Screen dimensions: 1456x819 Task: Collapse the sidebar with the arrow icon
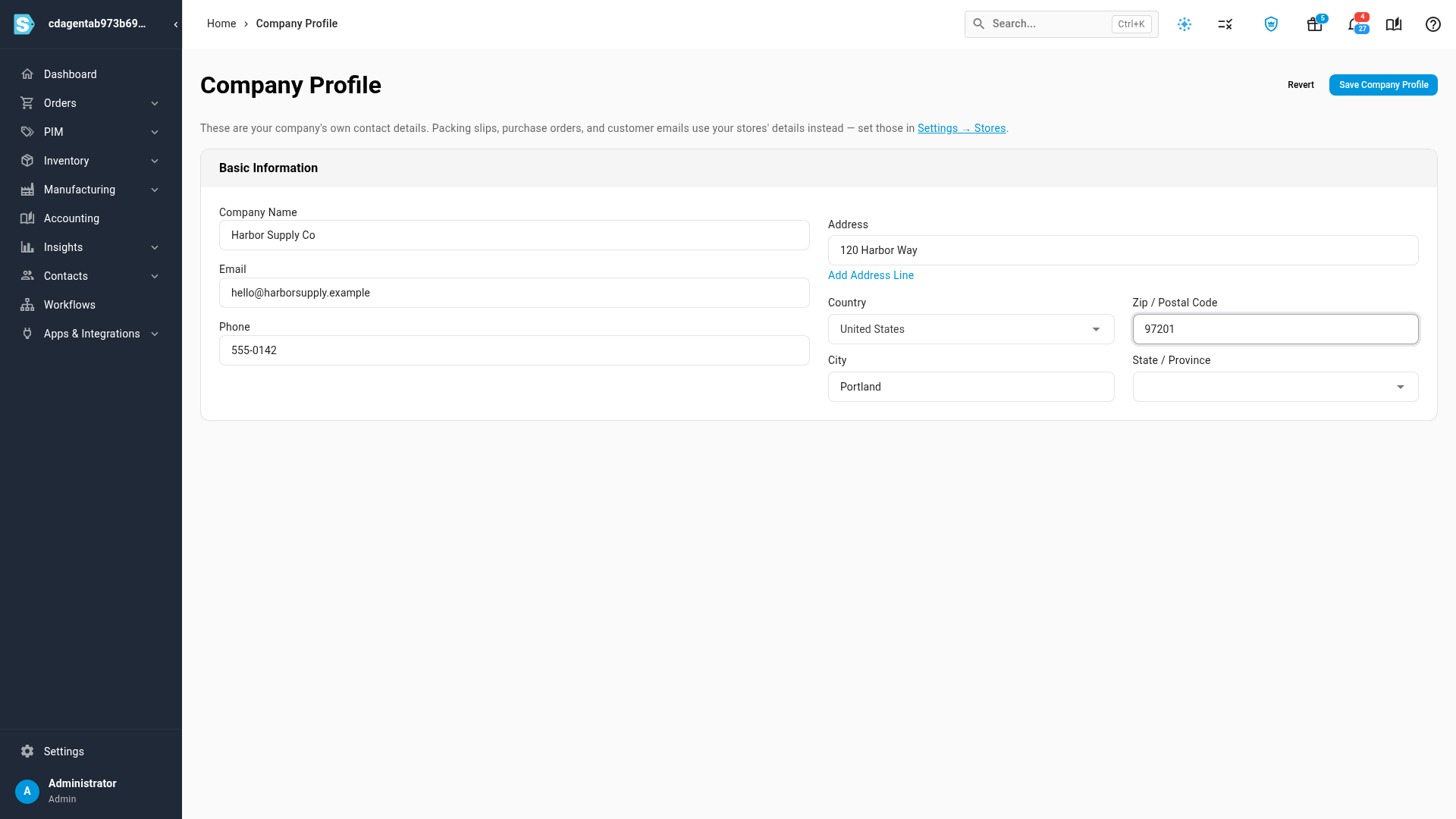pos(176,24)
